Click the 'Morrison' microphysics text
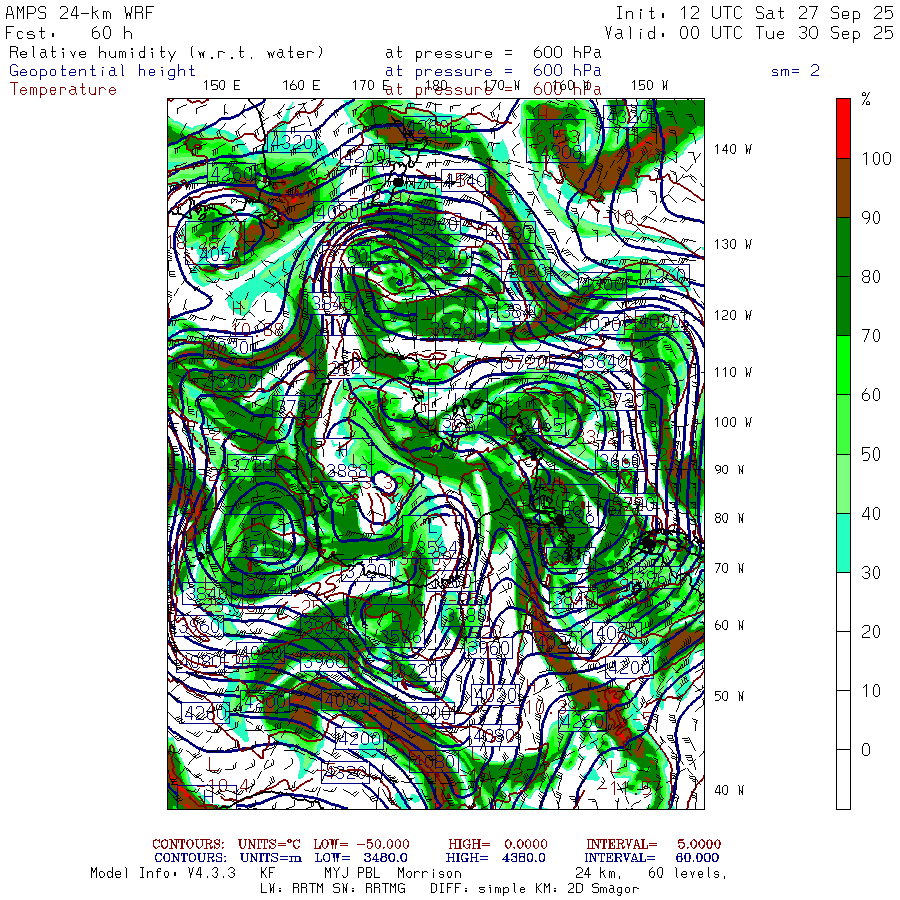The width and height of the screenshot is (900, 900). coord(429,874)
